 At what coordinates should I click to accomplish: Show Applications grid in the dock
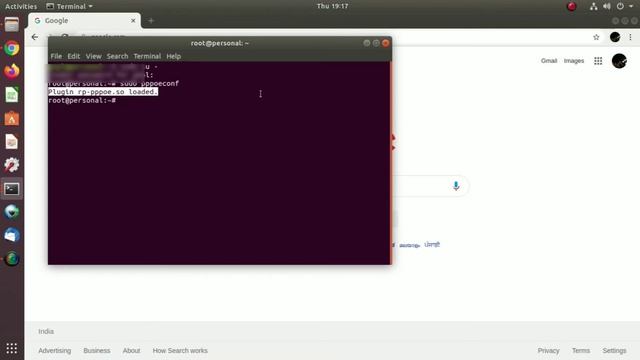(11, 348)
